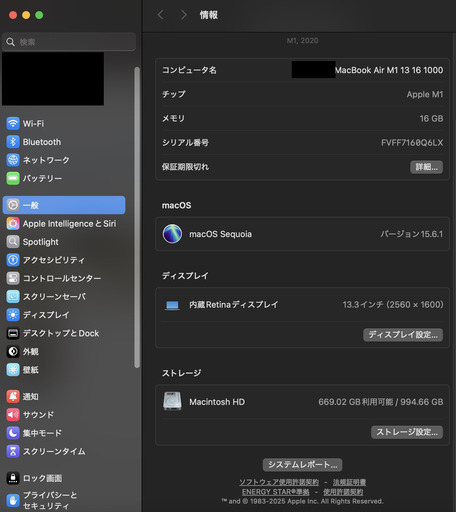The image size is (456, 512).
Task: Click the macOS Sequoia name text
Action: (220, 234)
